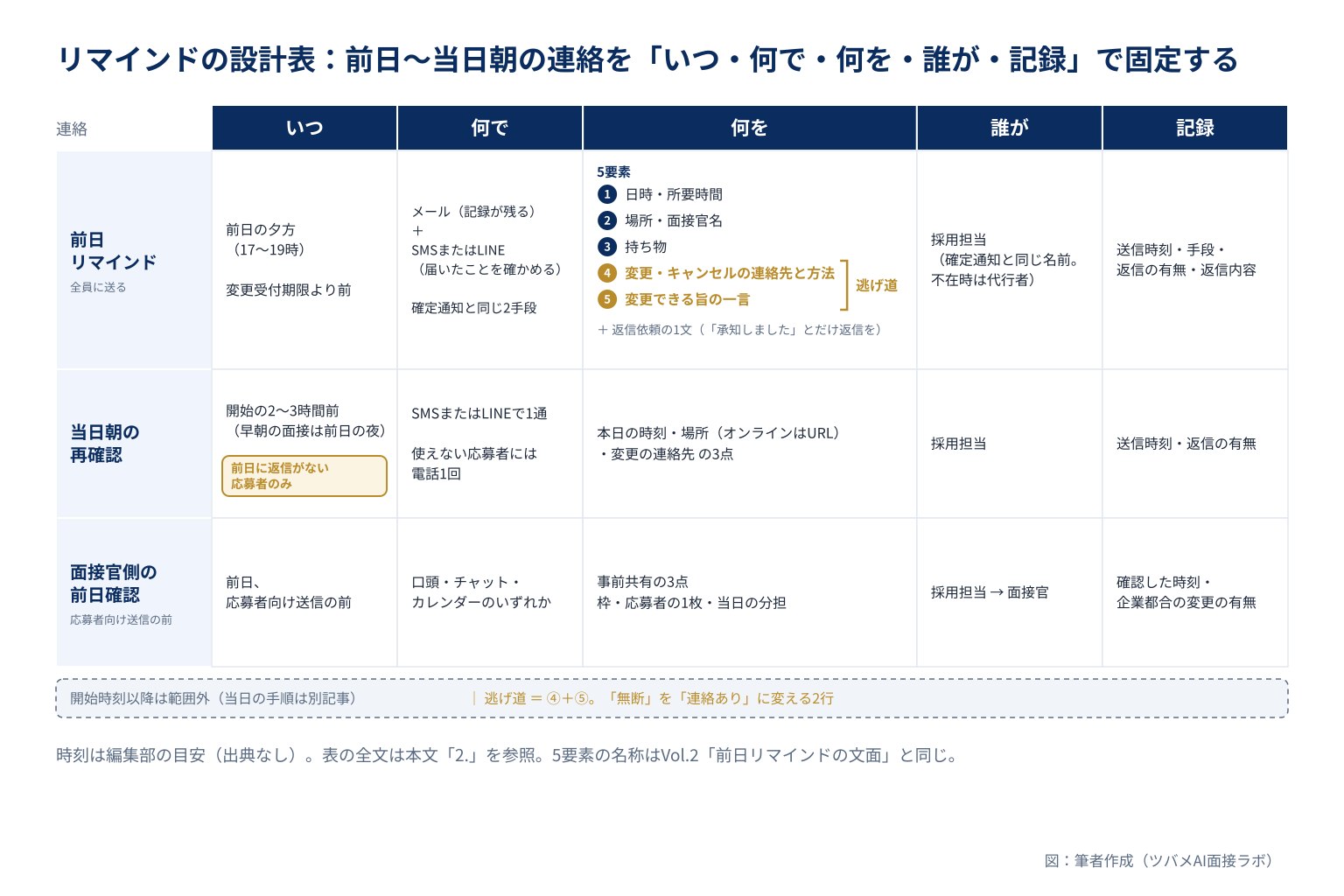
Task: Click the 当日朝の再確認 row header
Action: [134, 444]
